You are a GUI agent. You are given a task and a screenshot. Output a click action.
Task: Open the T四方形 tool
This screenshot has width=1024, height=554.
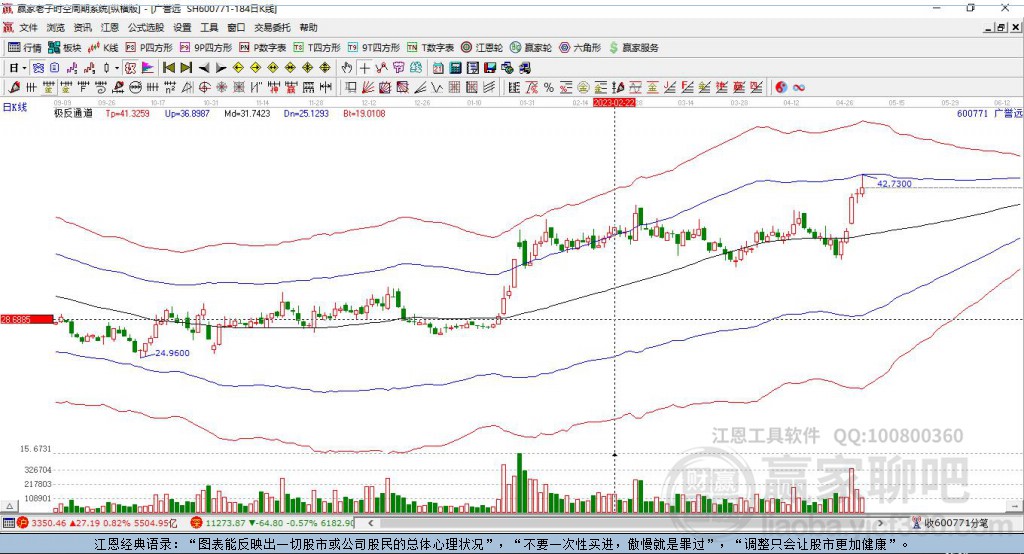coord(317,48)
